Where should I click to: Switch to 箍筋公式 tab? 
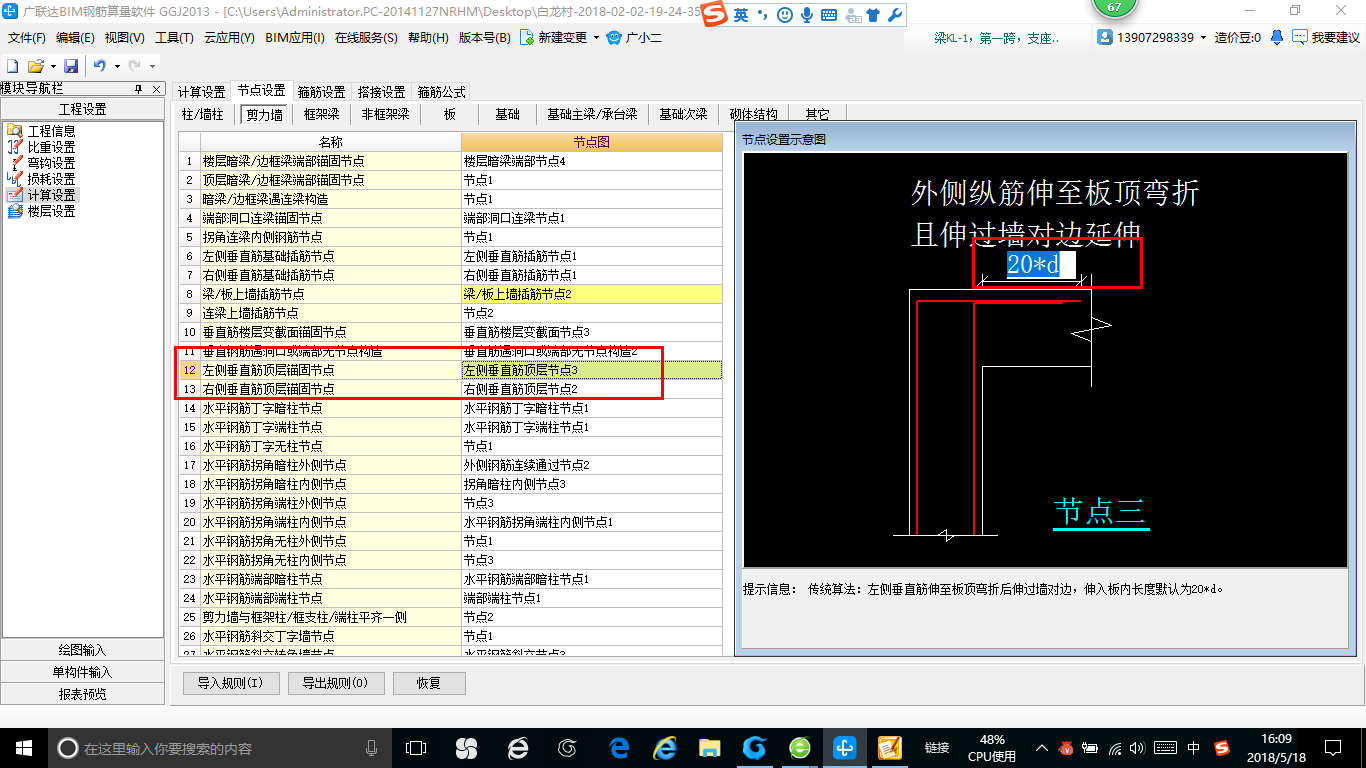point(441,92)
